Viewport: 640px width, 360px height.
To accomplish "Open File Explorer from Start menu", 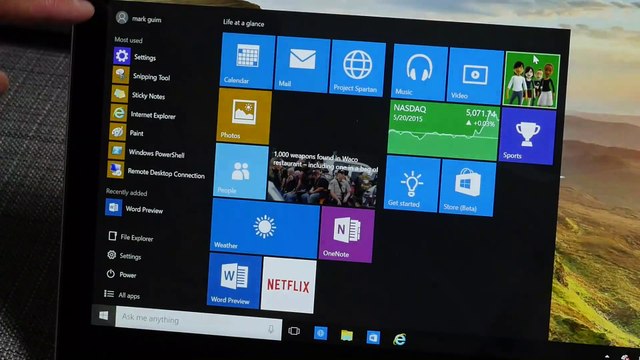I will point(131,237).
